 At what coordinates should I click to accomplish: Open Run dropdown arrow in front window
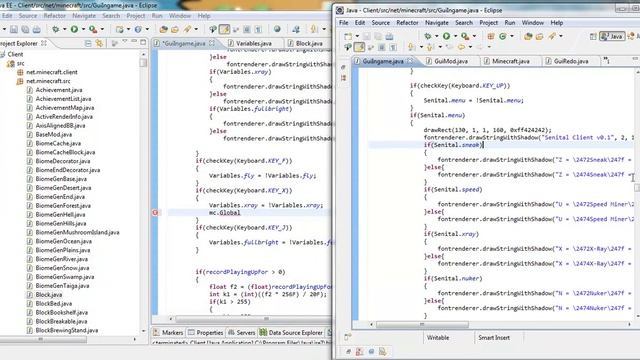(x=455, y=36)
